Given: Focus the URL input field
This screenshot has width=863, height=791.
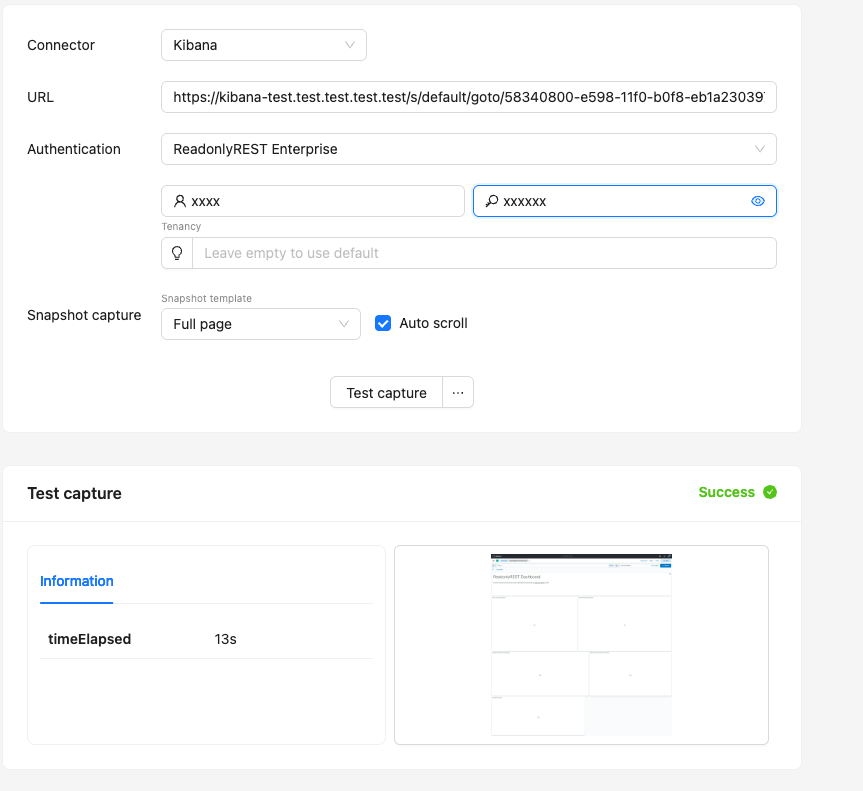Looking at the screenshot, I should tap(468, 97).
